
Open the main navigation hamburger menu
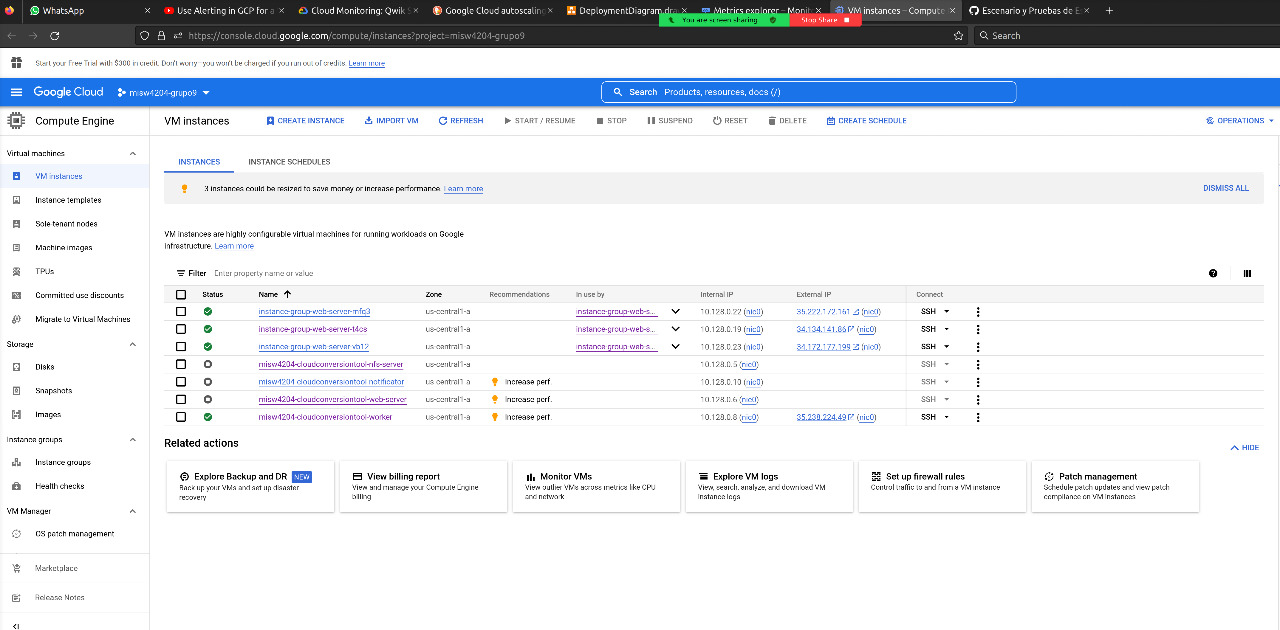coord(16,92)
